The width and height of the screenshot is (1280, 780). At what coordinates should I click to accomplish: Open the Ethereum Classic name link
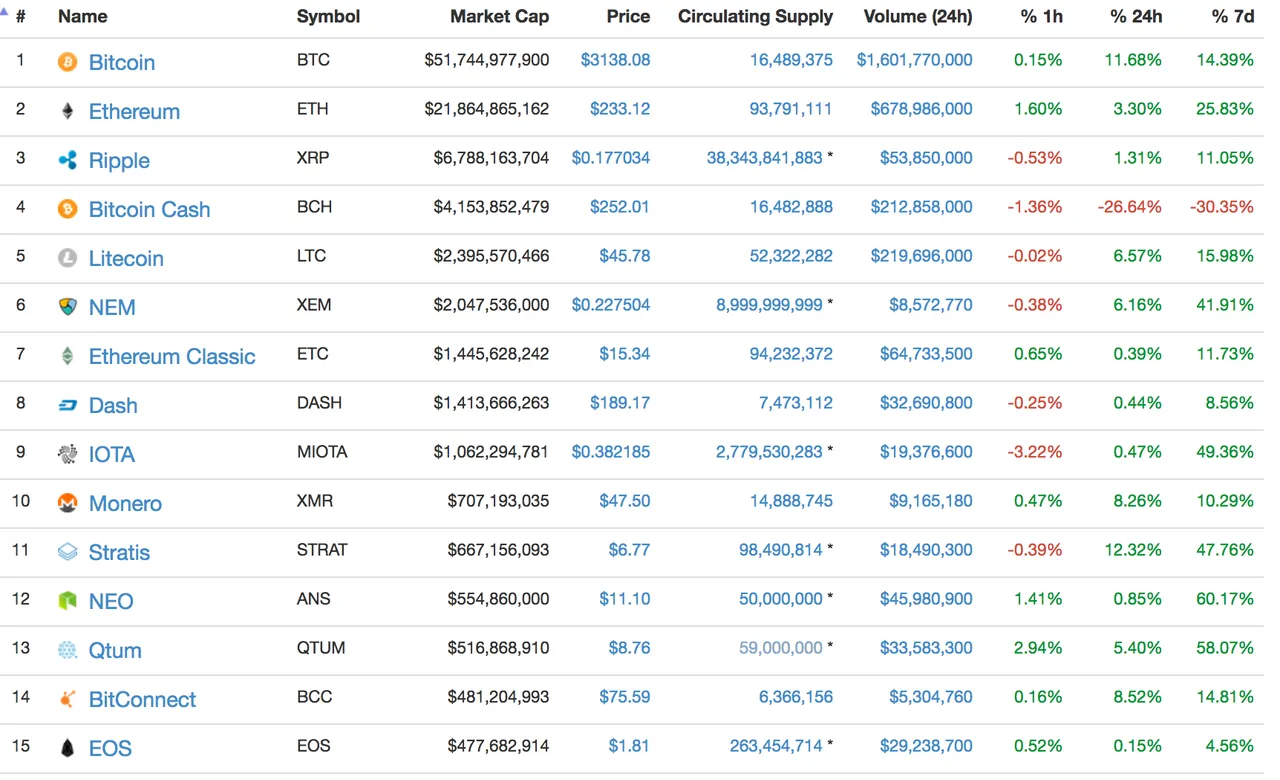coord(172,356)
